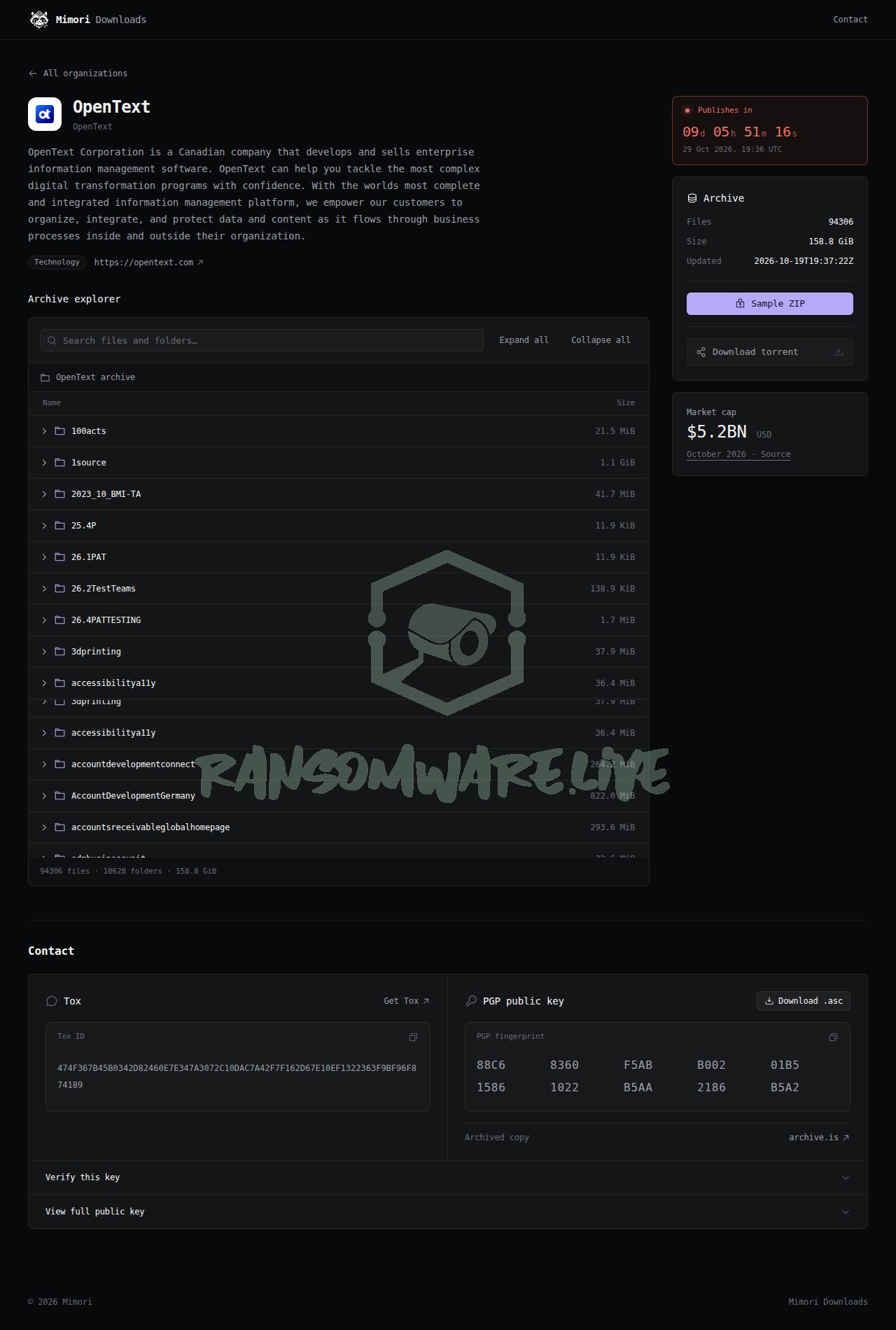Image resolution: width=896 pixels, height=1330 pixels.
Task: Open the Get Tox link
Action: click(x=406, y=1001)
